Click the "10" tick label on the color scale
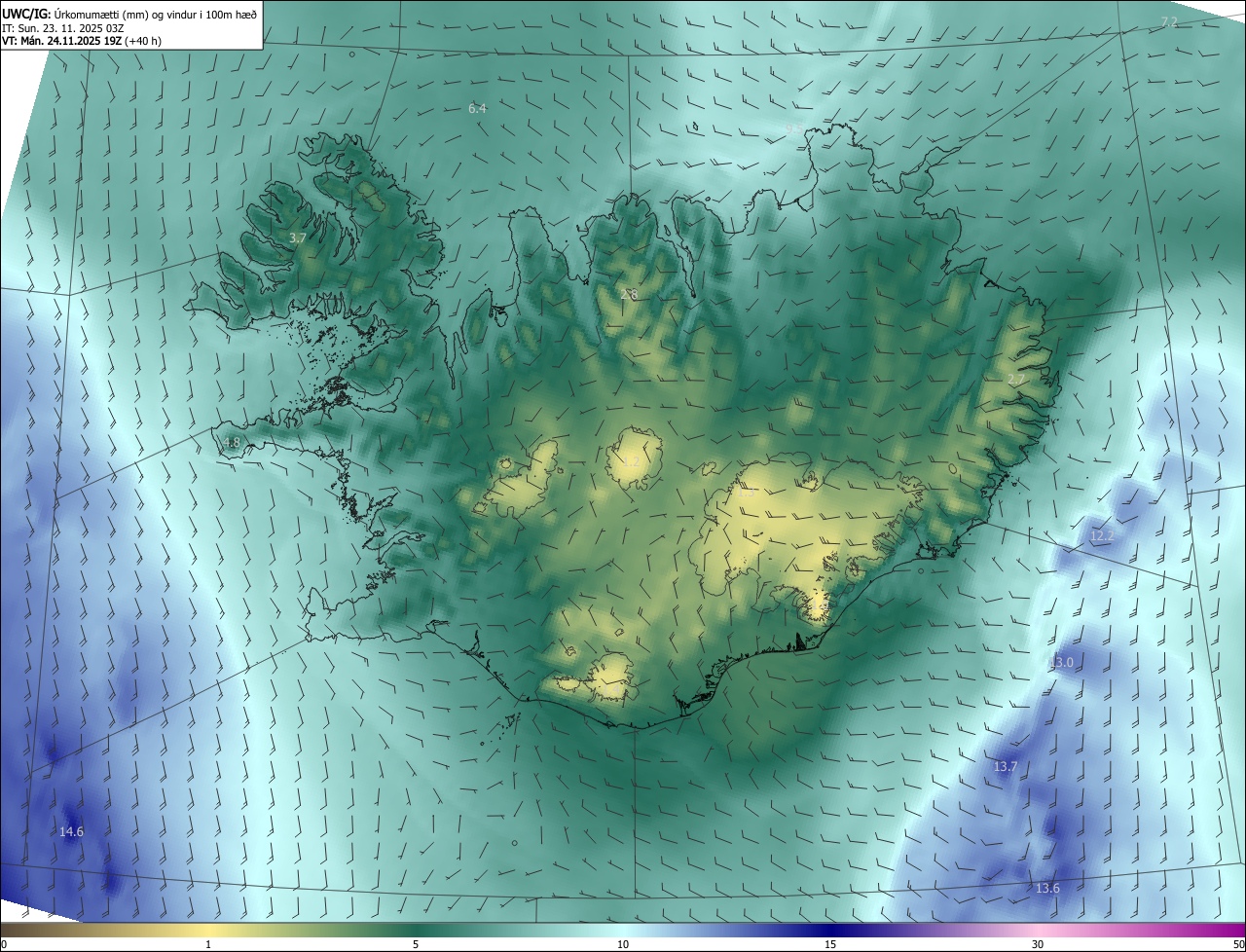The height and width of the screenshot is (952, 1246). 623,944
